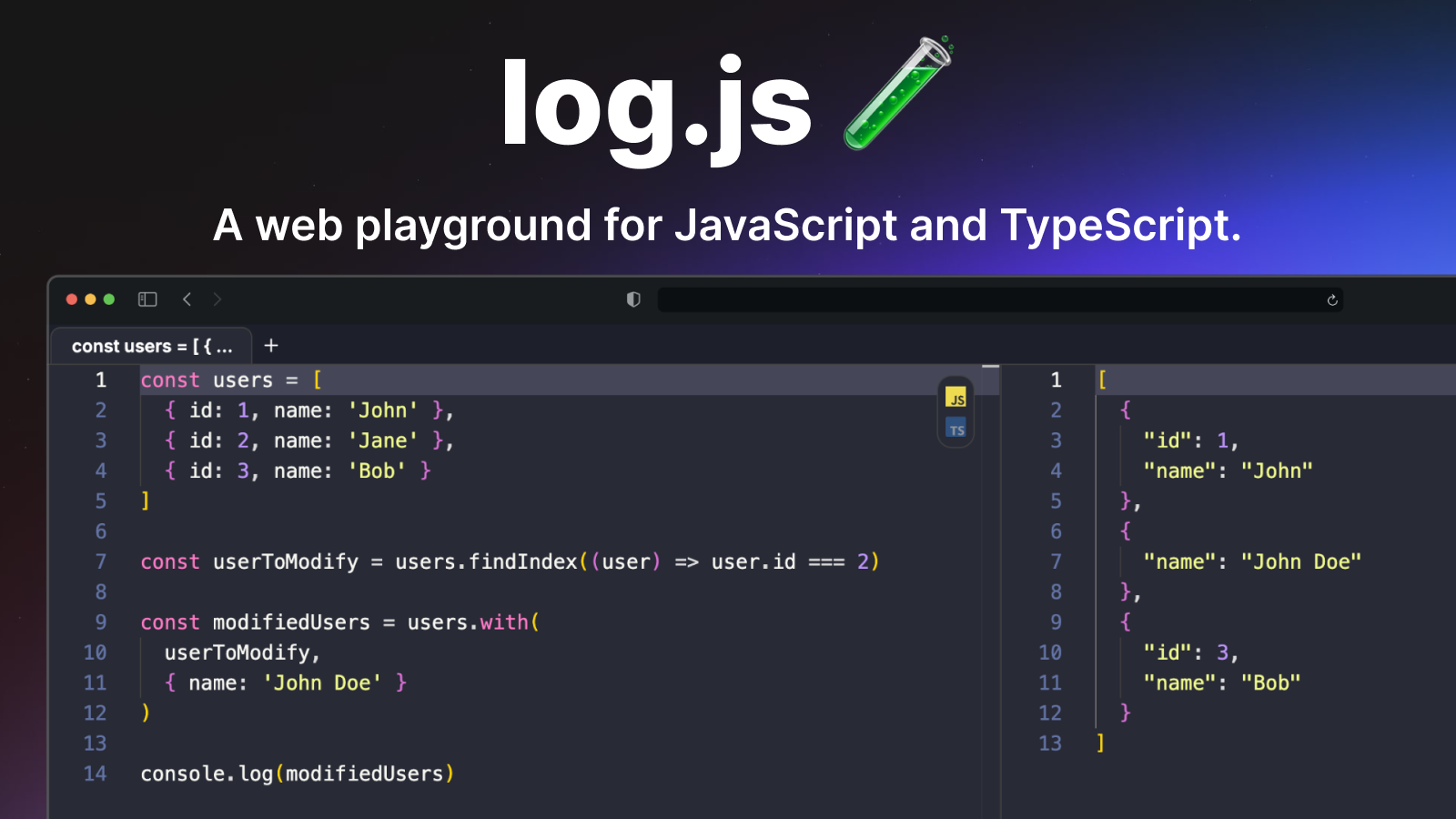The width and height of the screenshot is (1456, 819).
Task: Click the 'Jane' string in editor
Action: pos(383,440)
